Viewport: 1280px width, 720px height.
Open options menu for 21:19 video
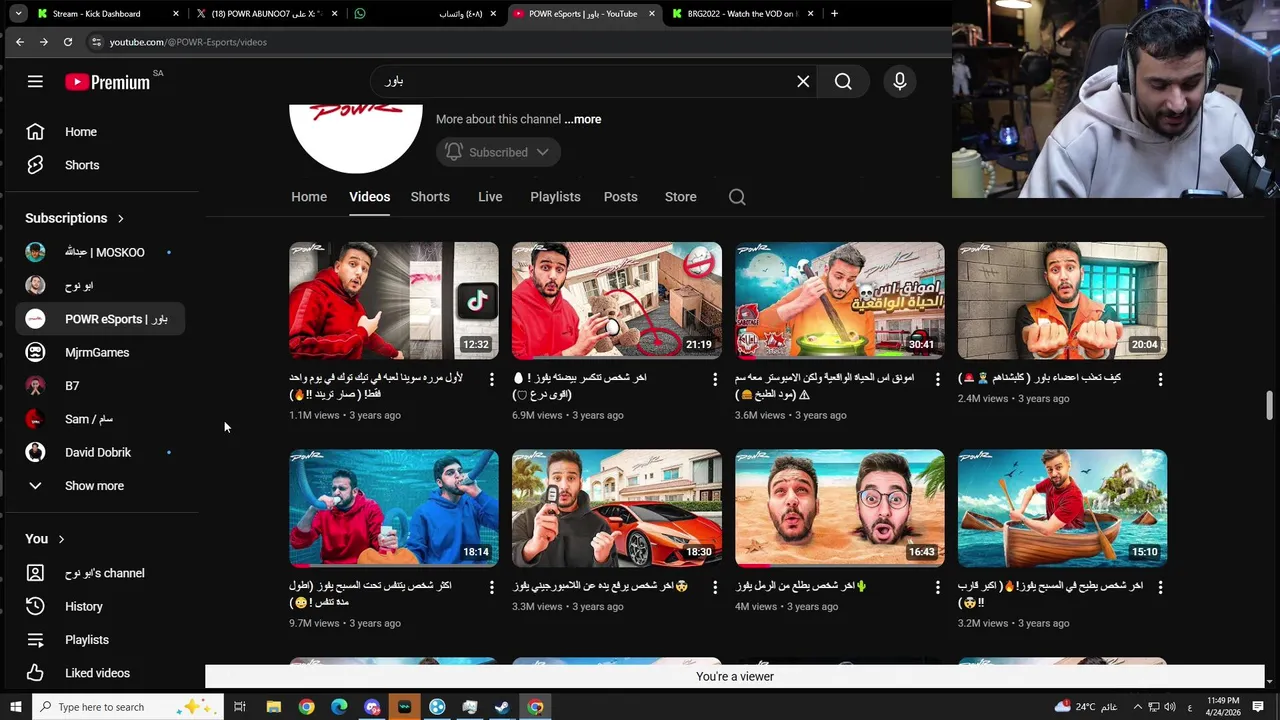[714, 379]
